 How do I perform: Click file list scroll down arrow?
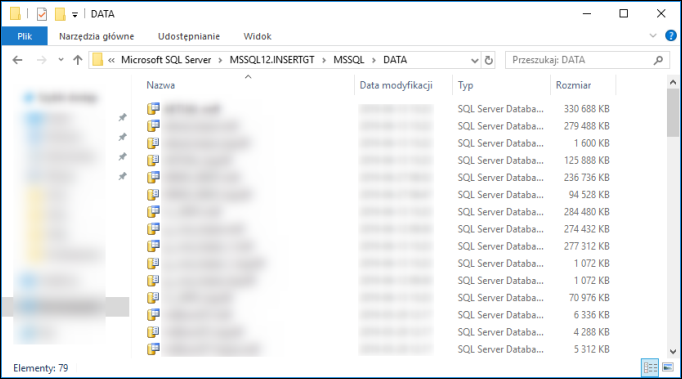tap(673, 352)
